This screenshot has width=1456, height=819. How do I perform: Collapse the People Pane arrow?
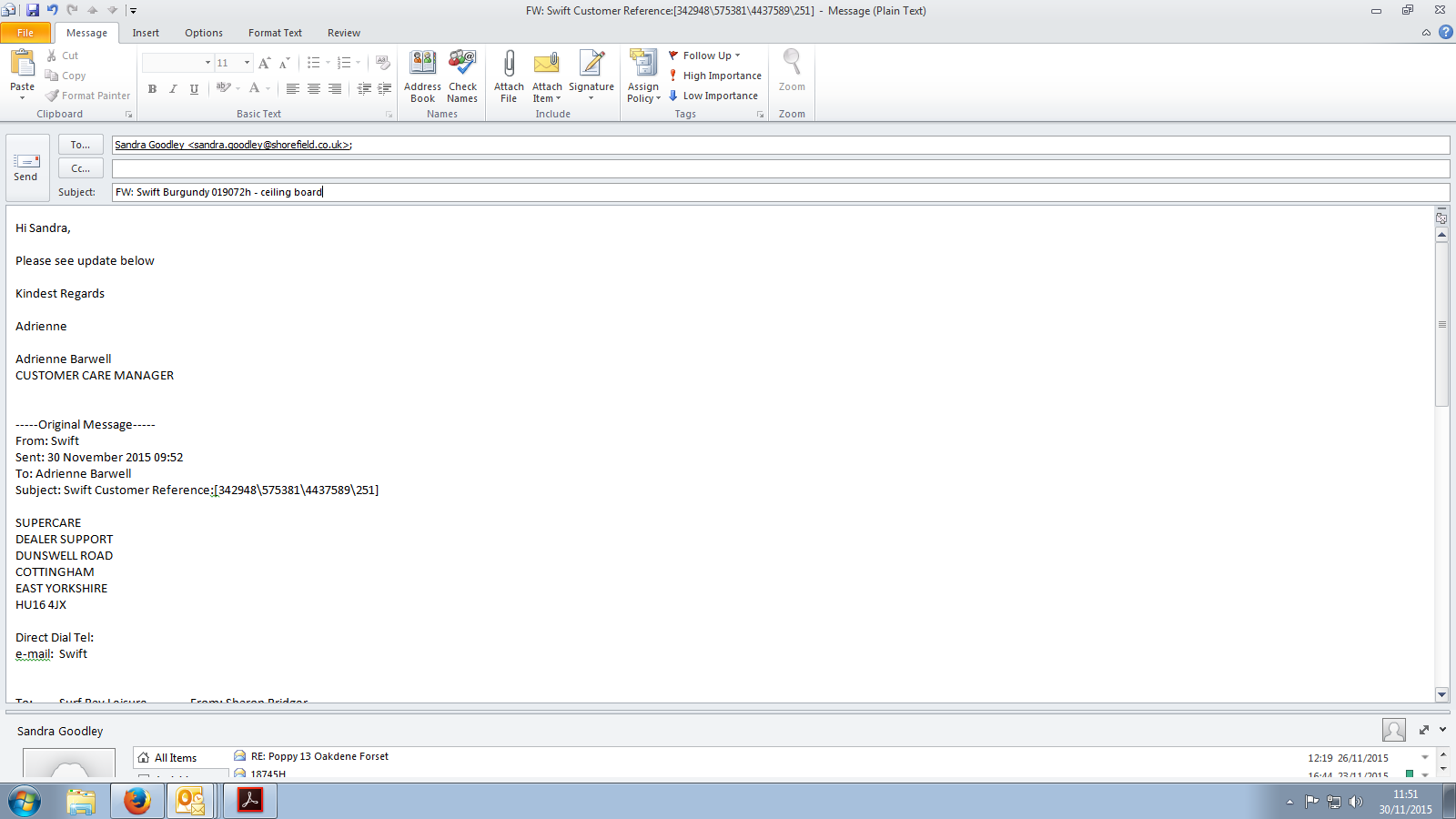[1442, 730]
